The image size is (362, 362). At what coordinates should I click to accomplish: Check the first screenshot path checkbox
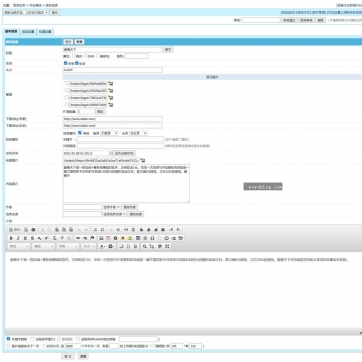click(x=67, y=83)
